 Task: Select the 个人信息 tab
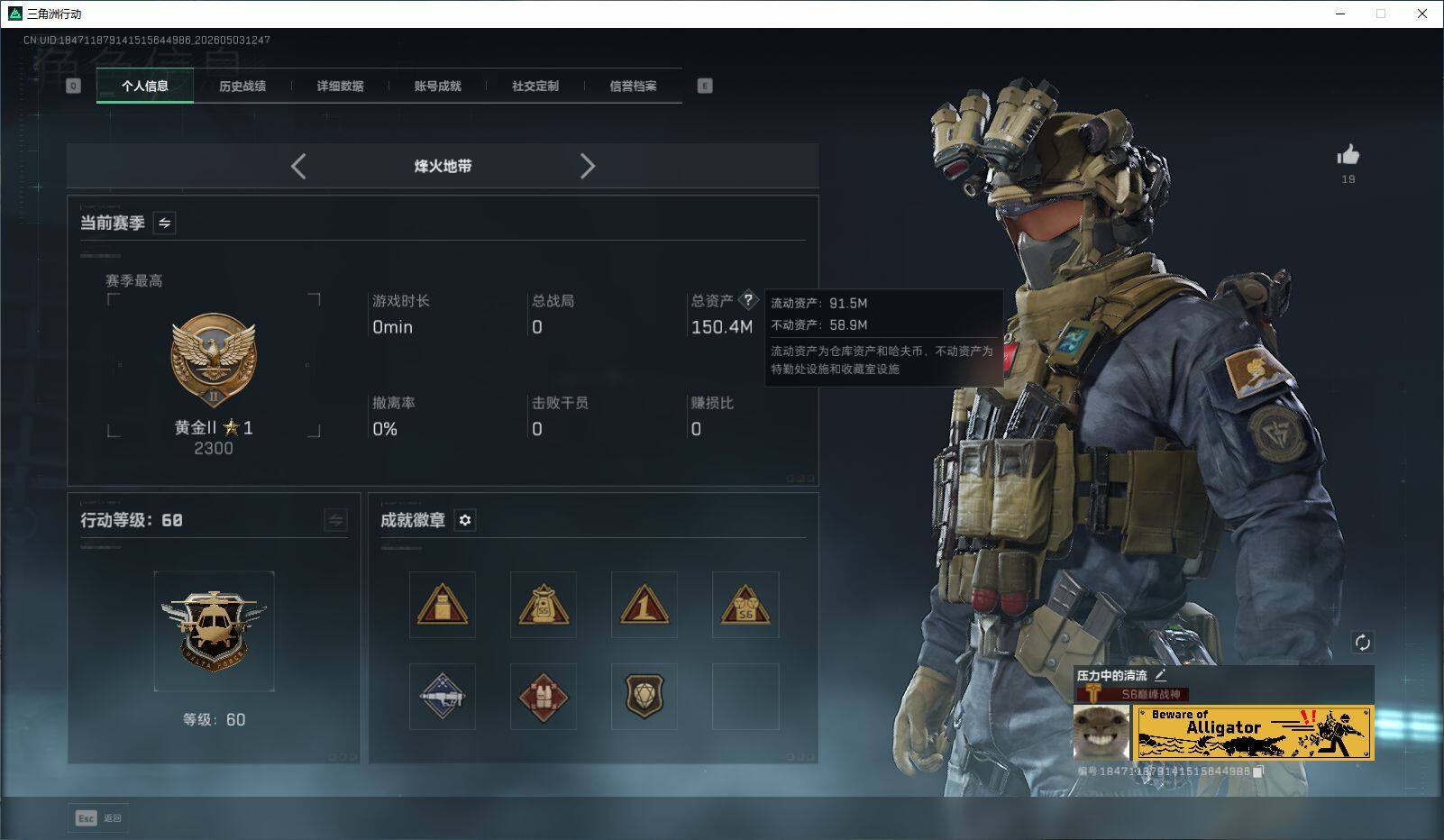point(145,86)
